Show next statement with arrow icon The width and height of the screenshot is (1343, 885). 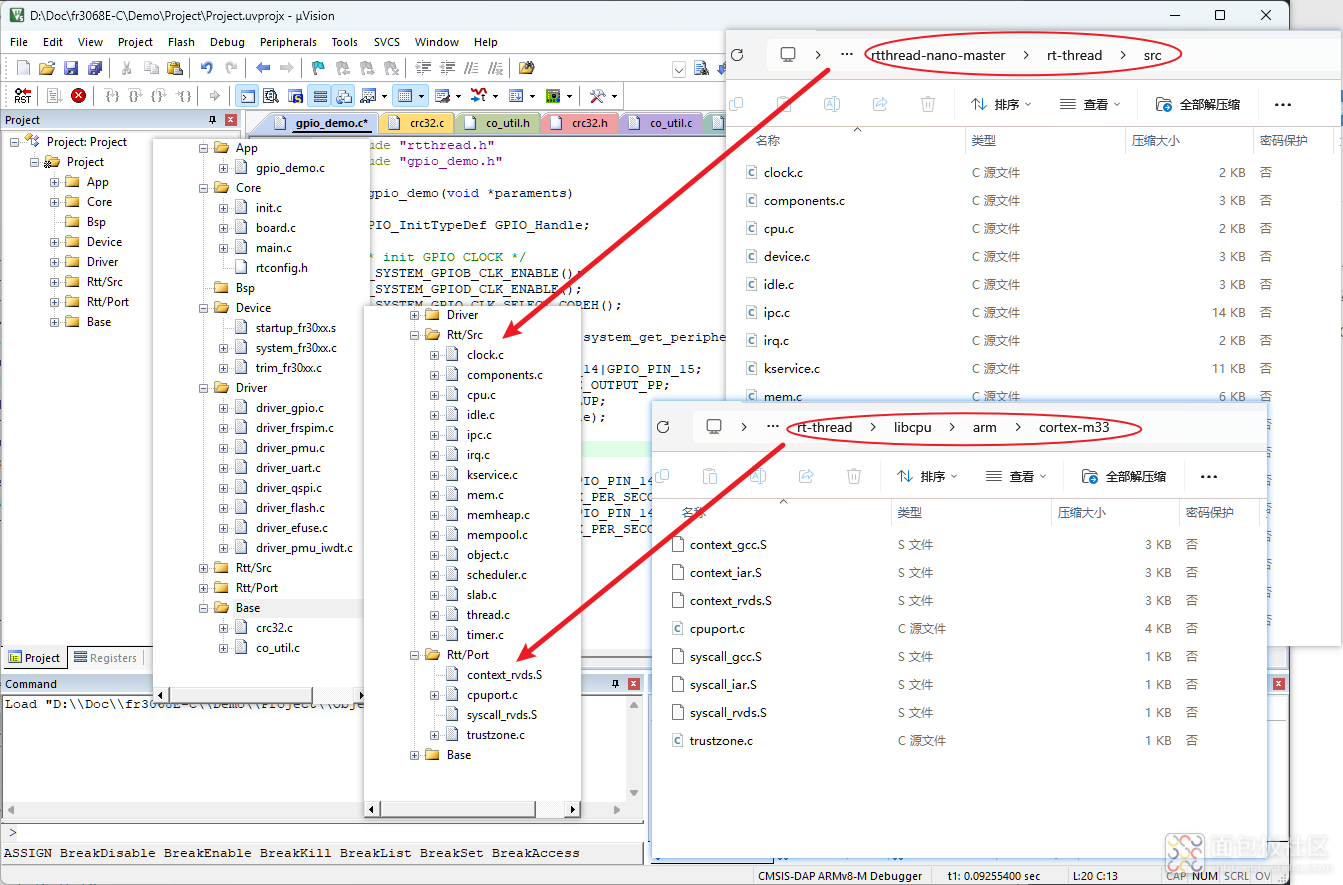[214, 96]
